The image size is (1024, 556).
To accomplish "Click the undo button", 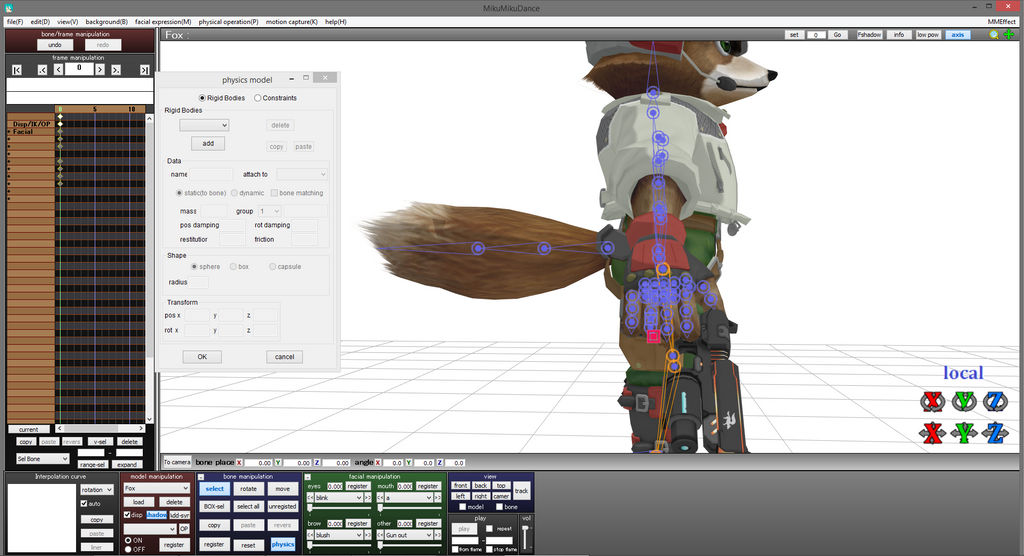I will (55, 45).
